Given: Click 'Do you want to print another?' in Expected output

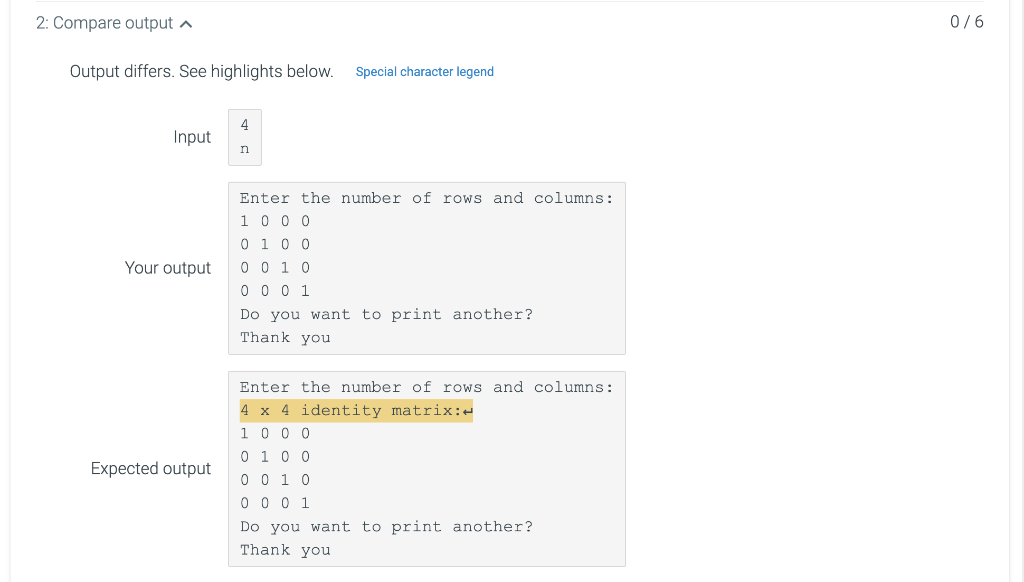Looking at the screenshot, I should 386,526.
